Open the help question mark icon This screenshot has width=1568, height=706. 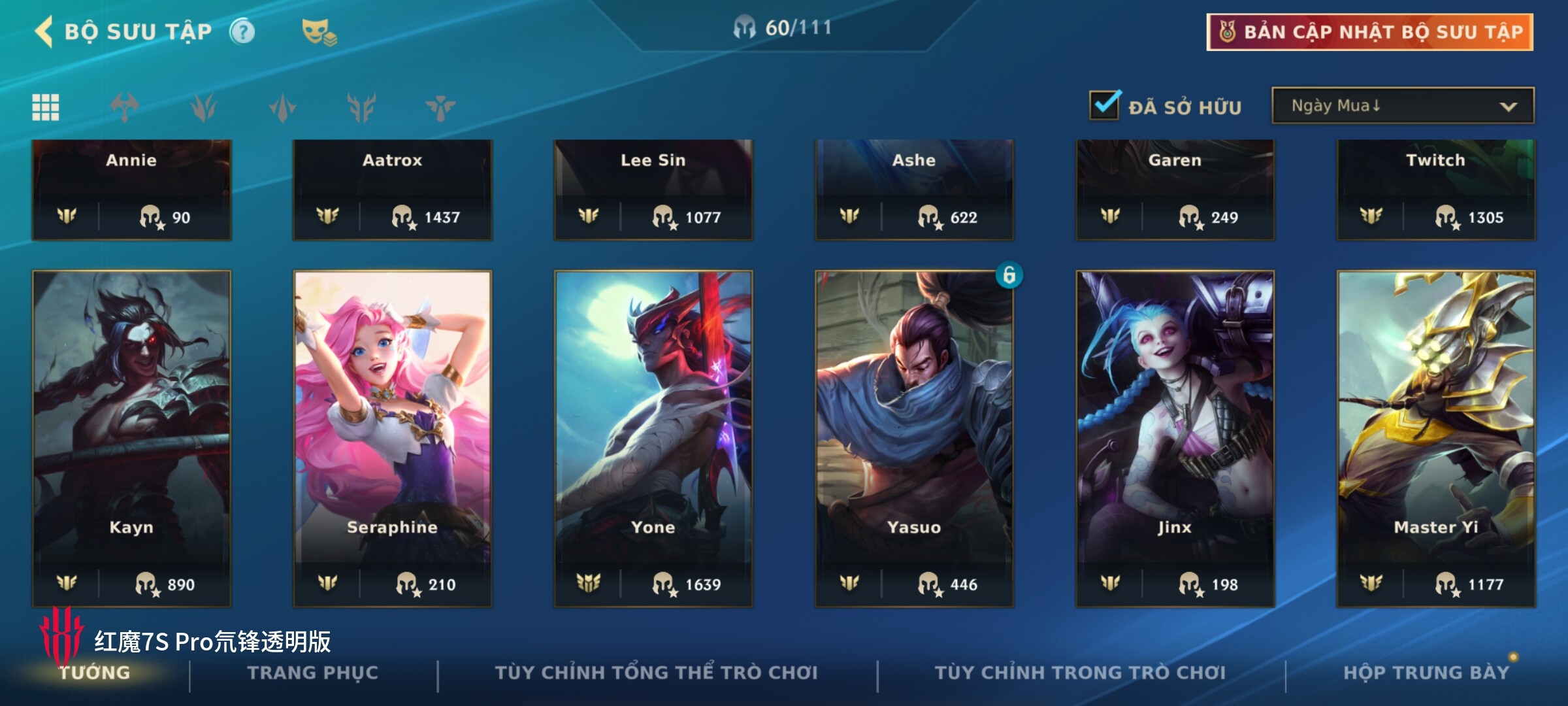click(242, 31)
